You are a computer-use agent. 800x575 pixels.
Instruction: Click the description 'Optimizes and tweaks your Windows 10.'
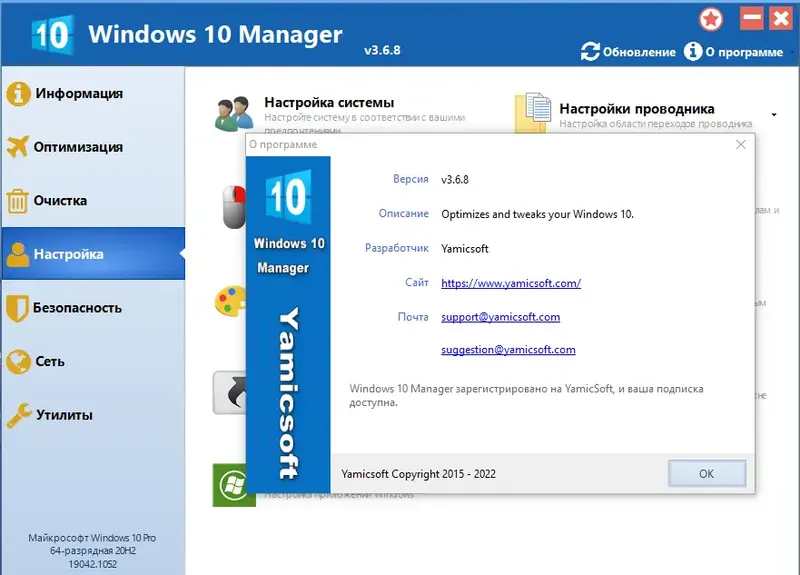pyautogui.click(x=537, y=214)
